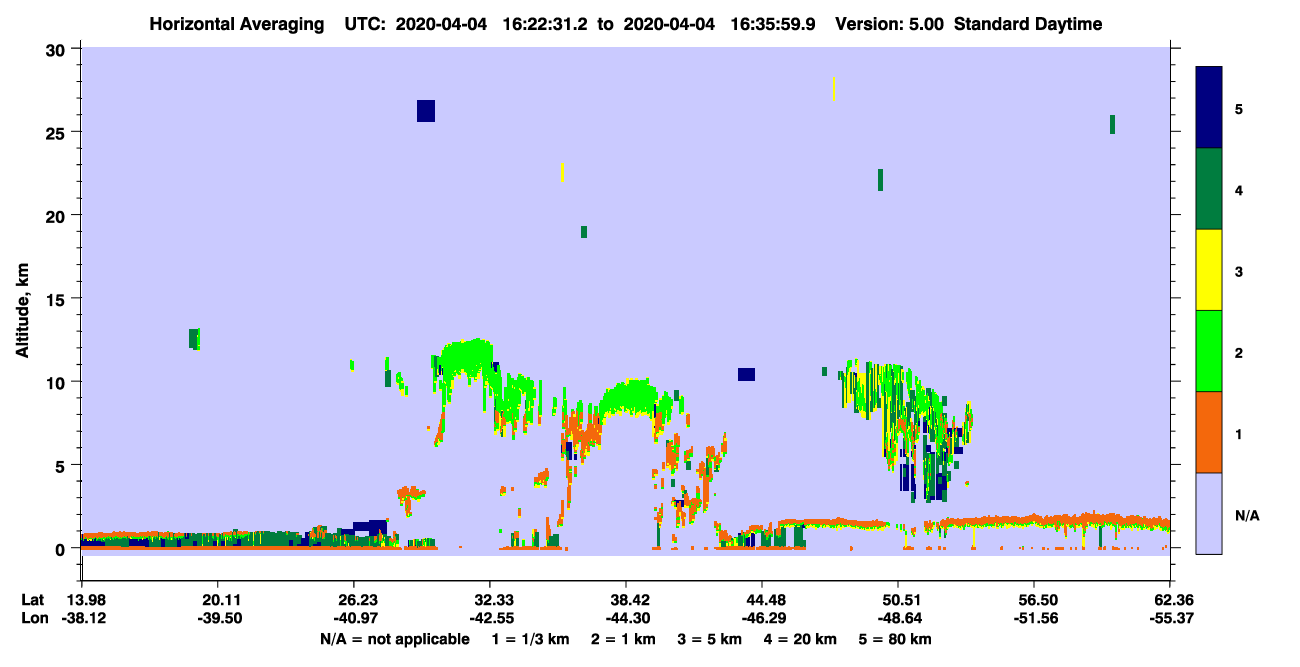Click latitude value '50.51'
The height and width of the screenshot is (667, 1300).
[x=899, y=600]
